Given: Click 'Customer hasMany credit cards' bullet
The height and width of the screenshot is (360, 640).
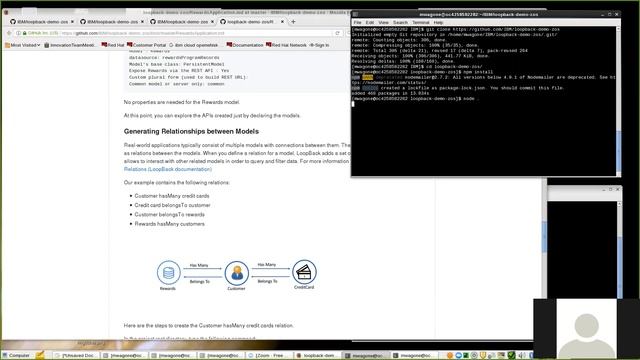Looking at the screenshot, I should 172,196.
